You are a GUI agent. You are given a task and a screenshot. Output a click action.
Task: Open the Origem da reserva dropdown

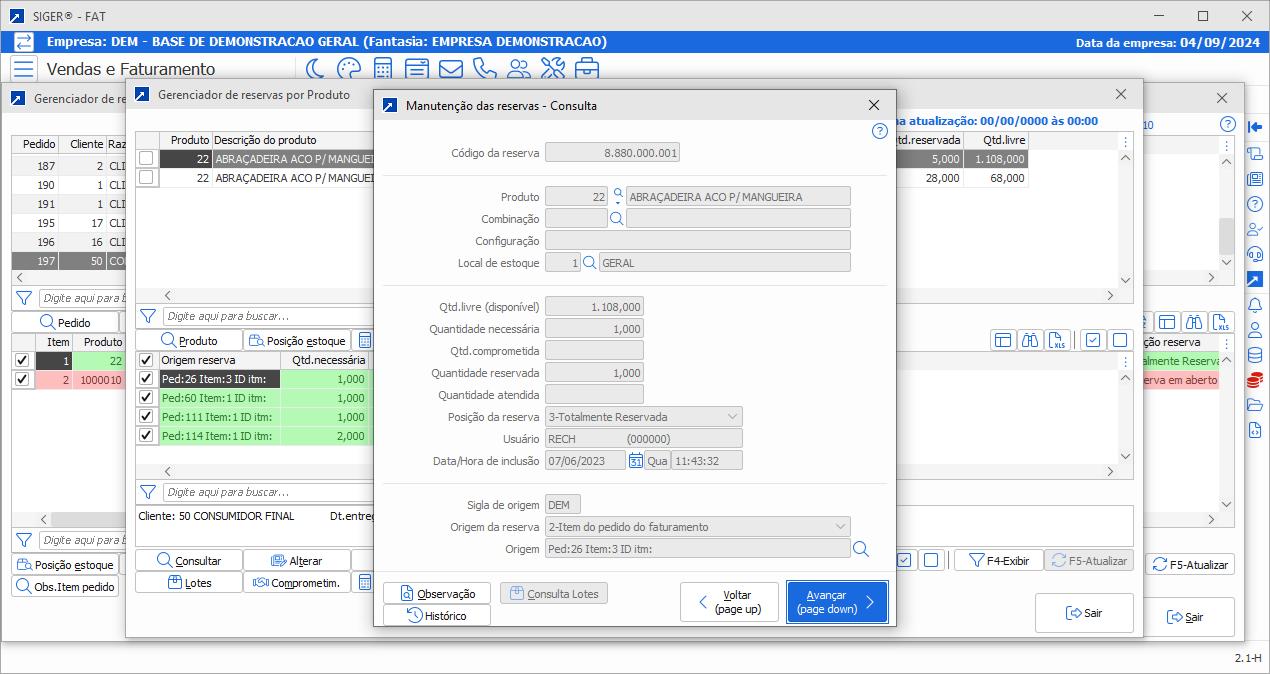click(839, 527)
